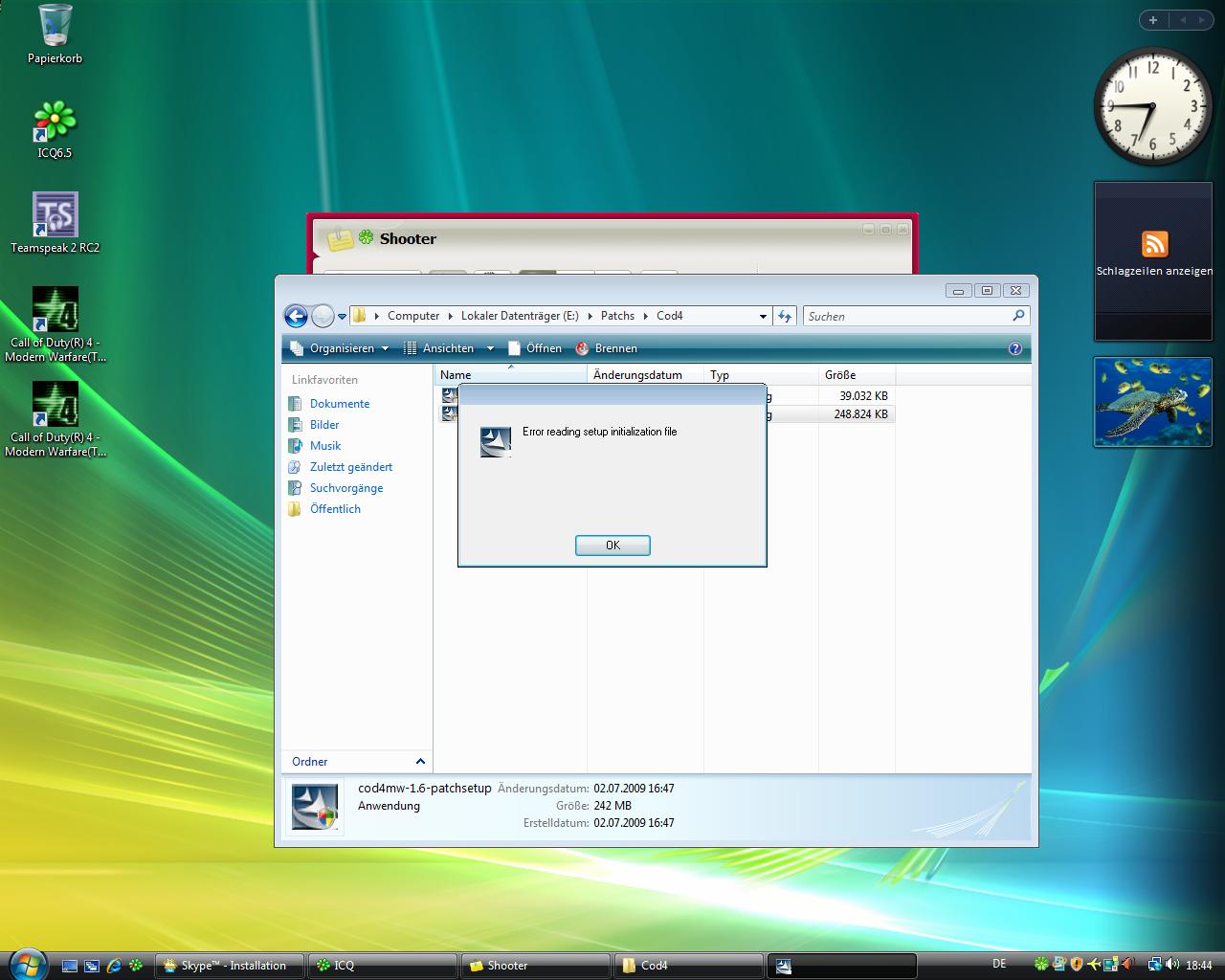Select the first Call of Duty 4 shortcut

pos(55,325)
